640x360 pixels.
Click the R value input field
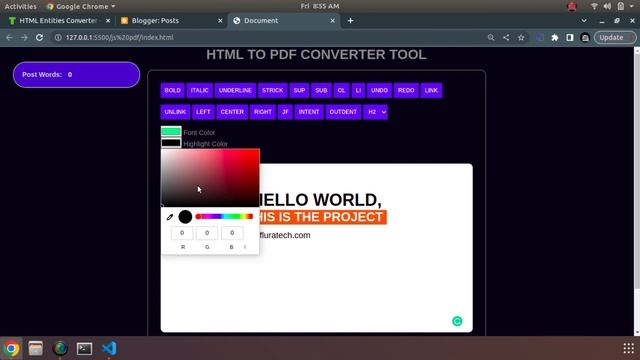coord(182,233)
